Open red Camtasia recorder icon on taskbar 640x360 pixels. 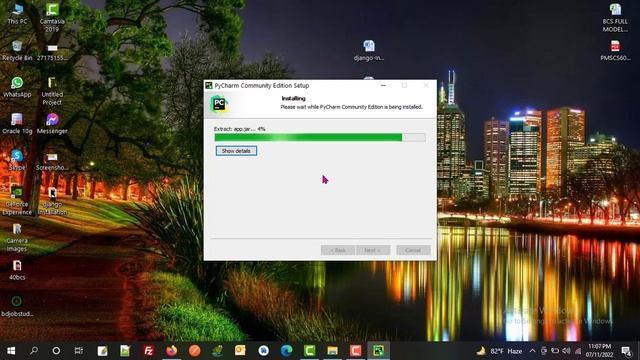[356, 351]
